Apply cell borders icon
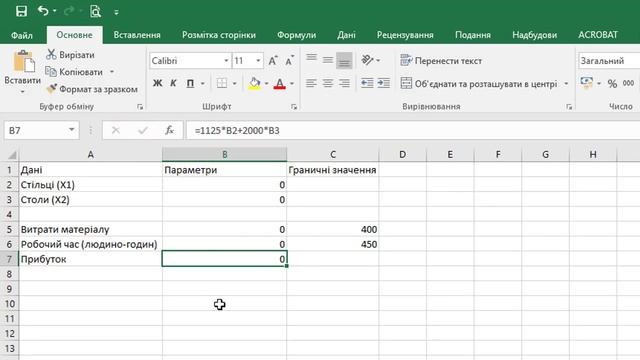640x360 pixels. click(222, 83)
